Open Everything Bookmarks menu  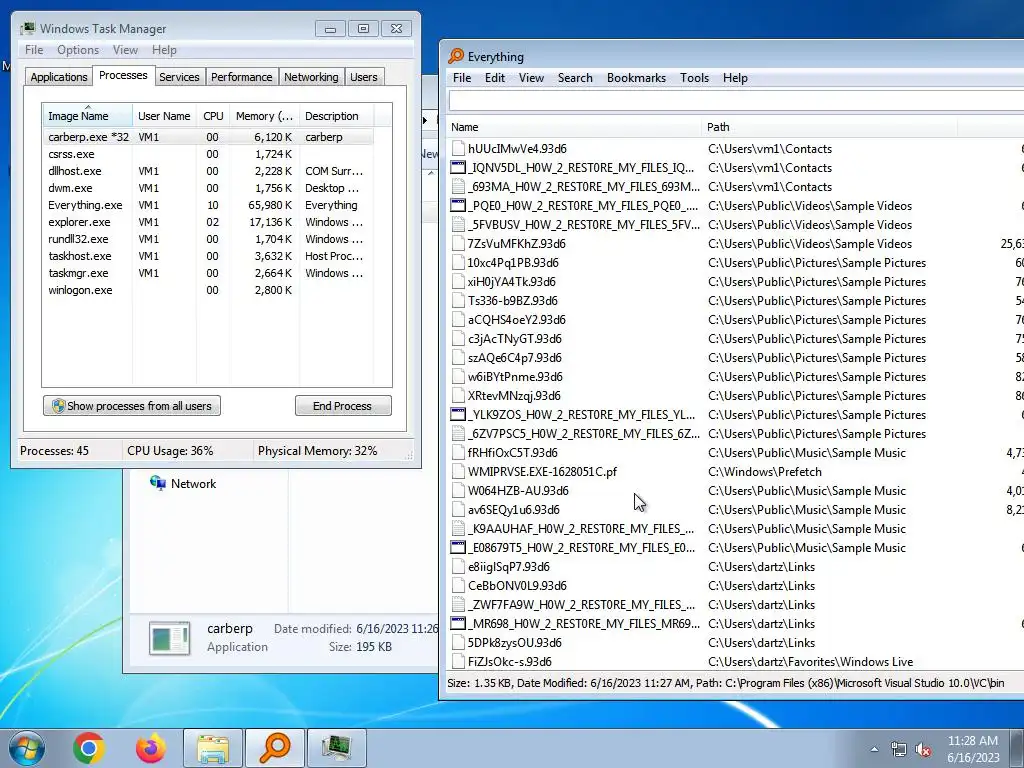pyautogui.click(x=636, y=78)
